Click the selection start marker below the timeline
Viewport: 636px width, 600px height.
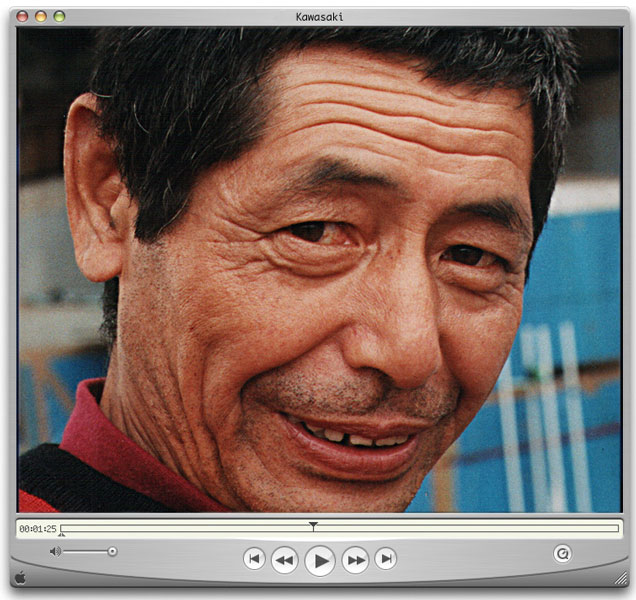61,535
